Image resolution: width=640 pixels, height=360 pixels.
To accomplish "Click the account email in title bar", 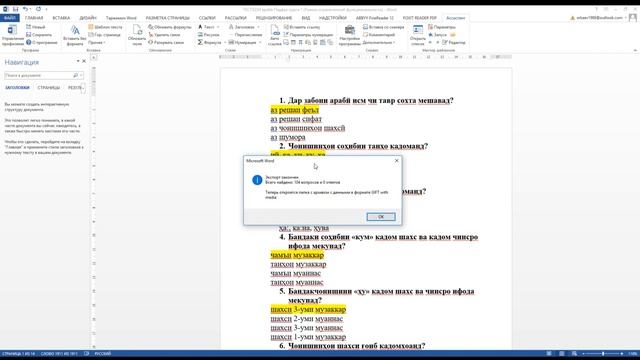I will click(599, 18).
